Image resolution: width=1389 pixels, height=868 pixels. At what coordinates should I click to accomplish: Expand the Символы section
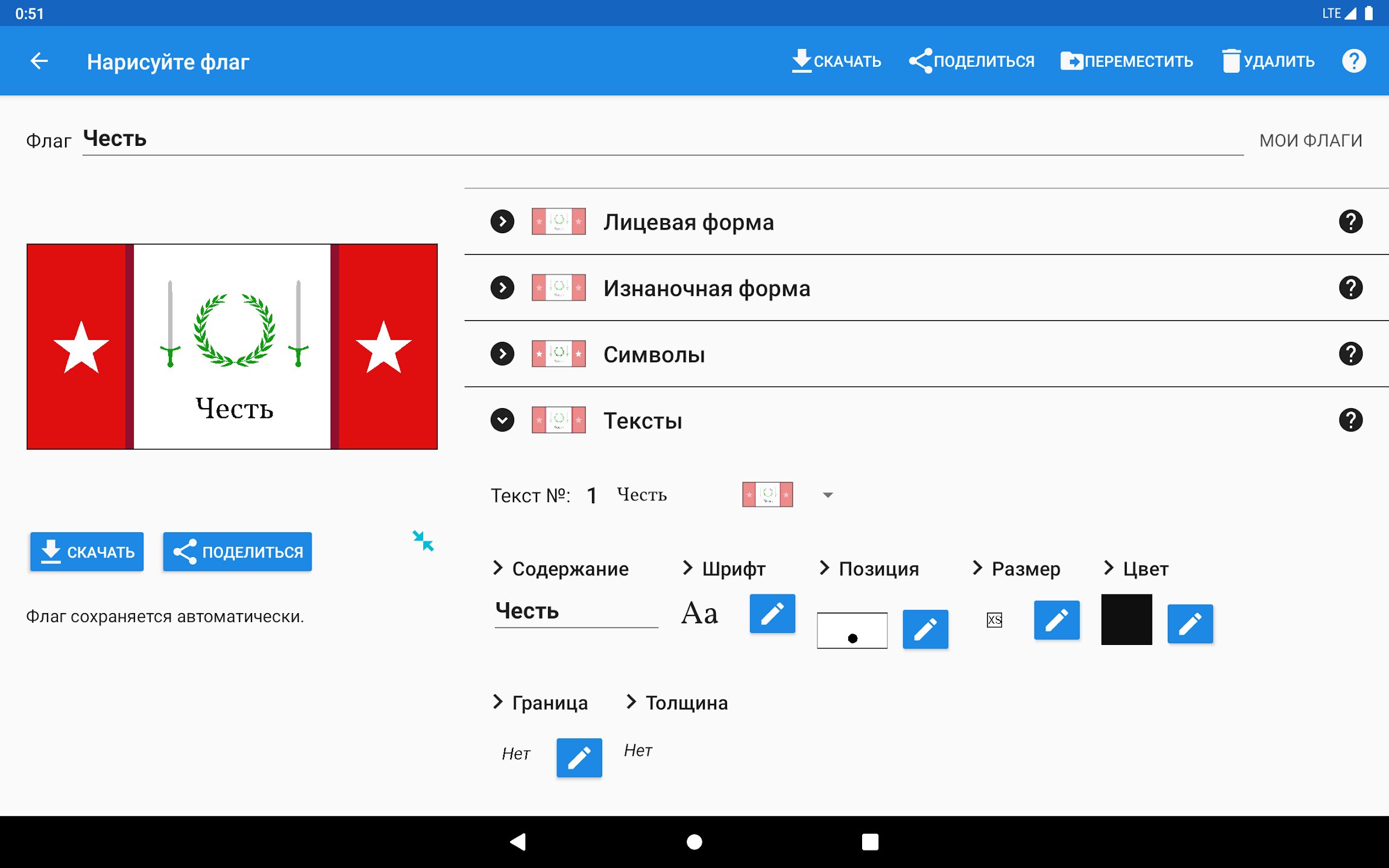tap(502, 354)
